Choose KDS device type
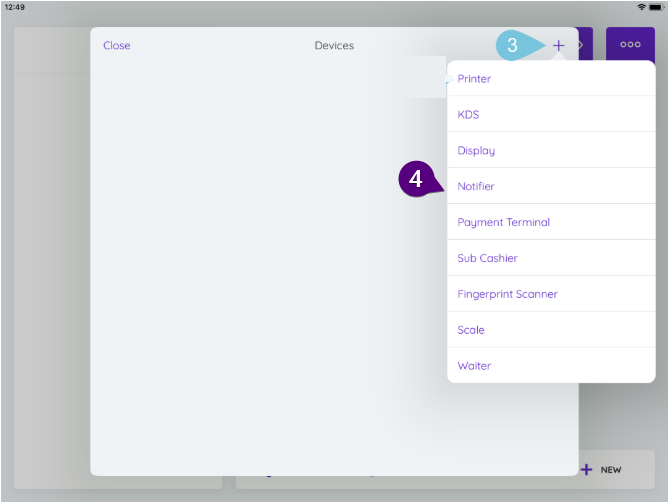Image resolution: width=669 pixels, height=502 pixels. pyautogui.click(x=468, y=115)
